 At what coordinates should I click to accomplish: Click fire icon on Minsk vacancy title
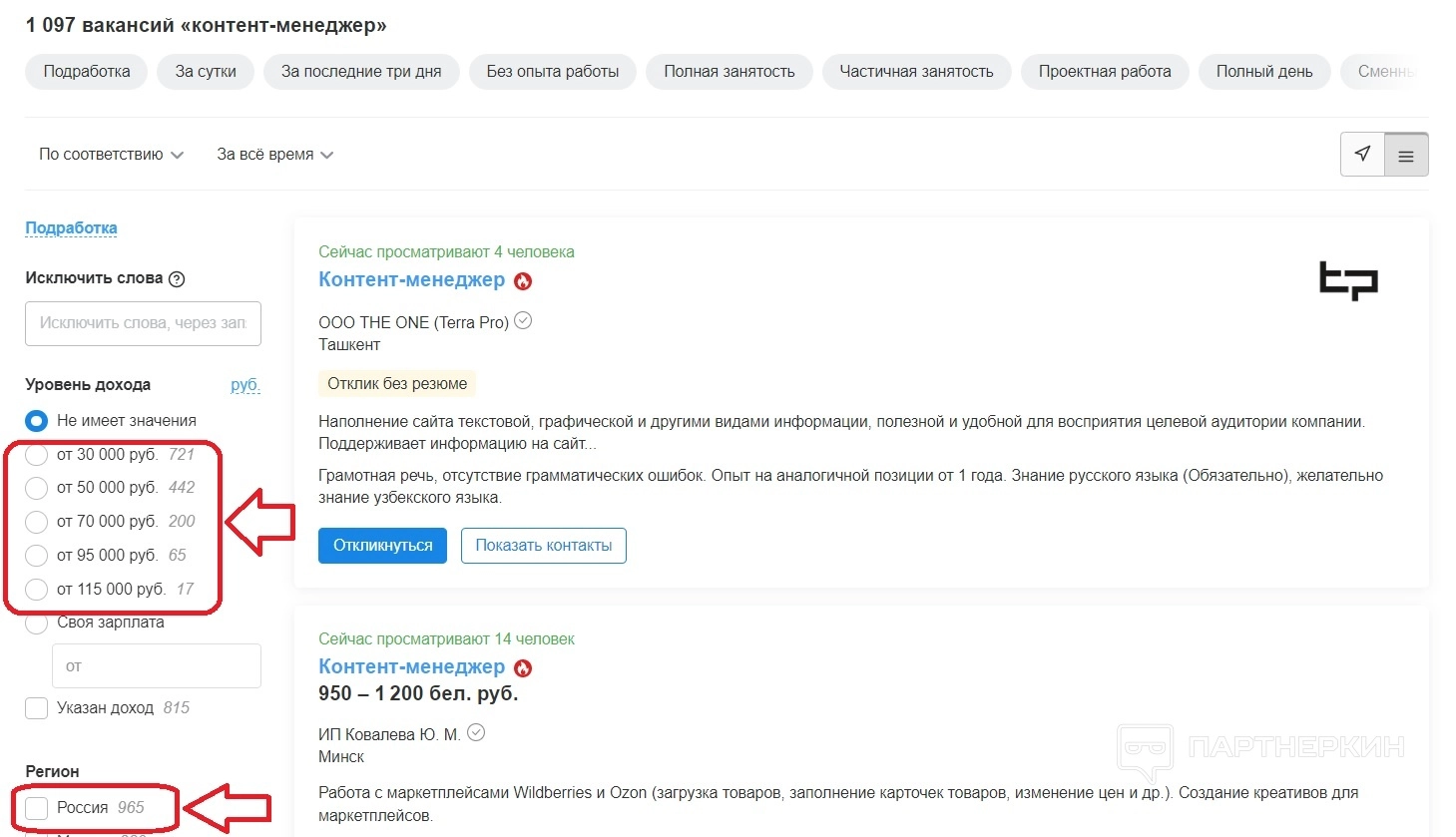click(523, 668)
